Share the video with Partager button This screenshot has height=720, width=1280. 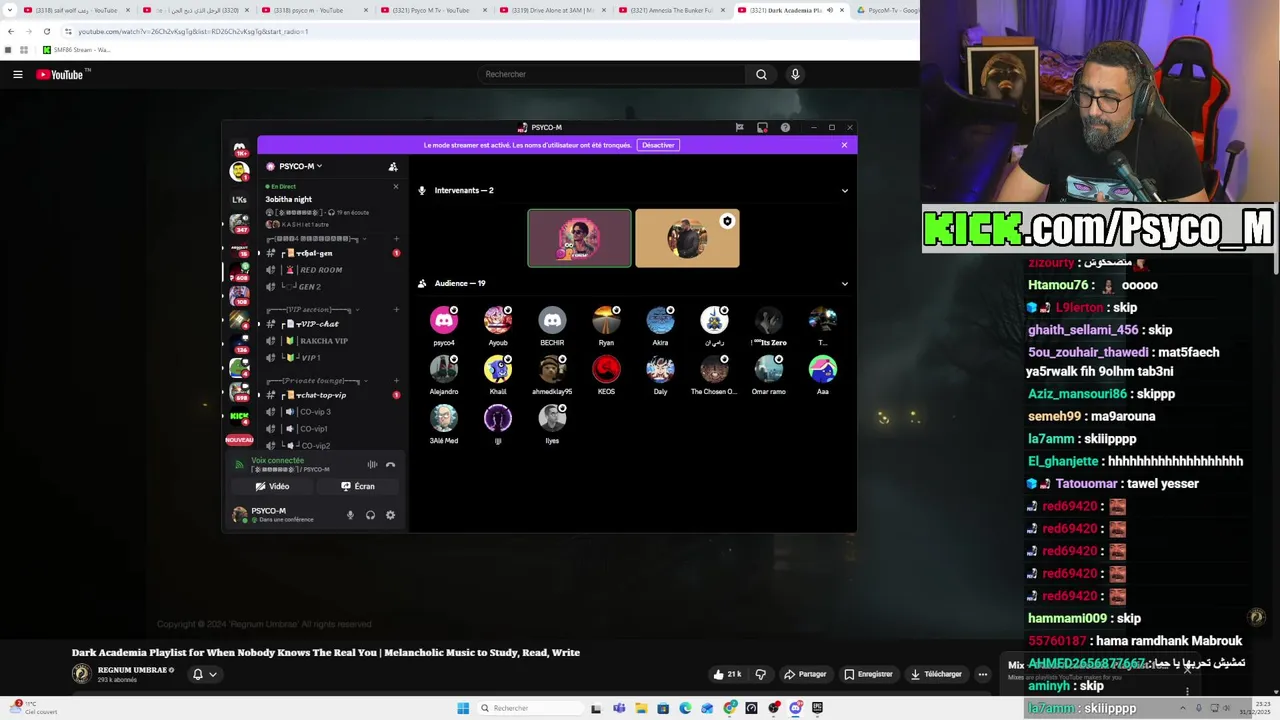805,675
